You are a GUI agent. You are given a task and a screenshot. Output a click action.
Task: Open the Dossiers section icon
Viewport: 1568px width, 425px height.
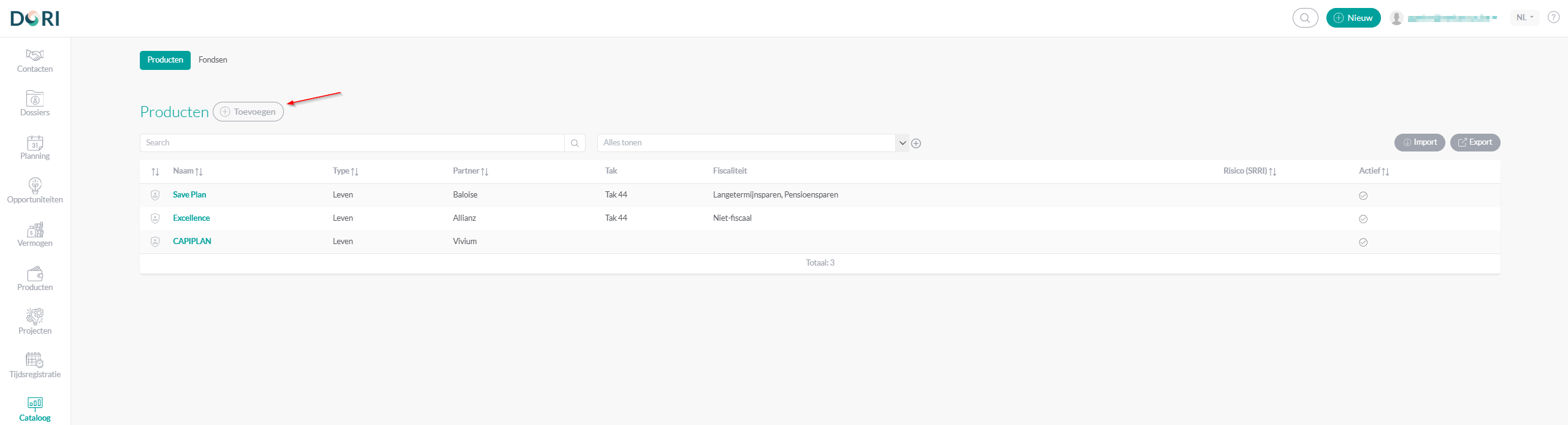pos(35,99)
